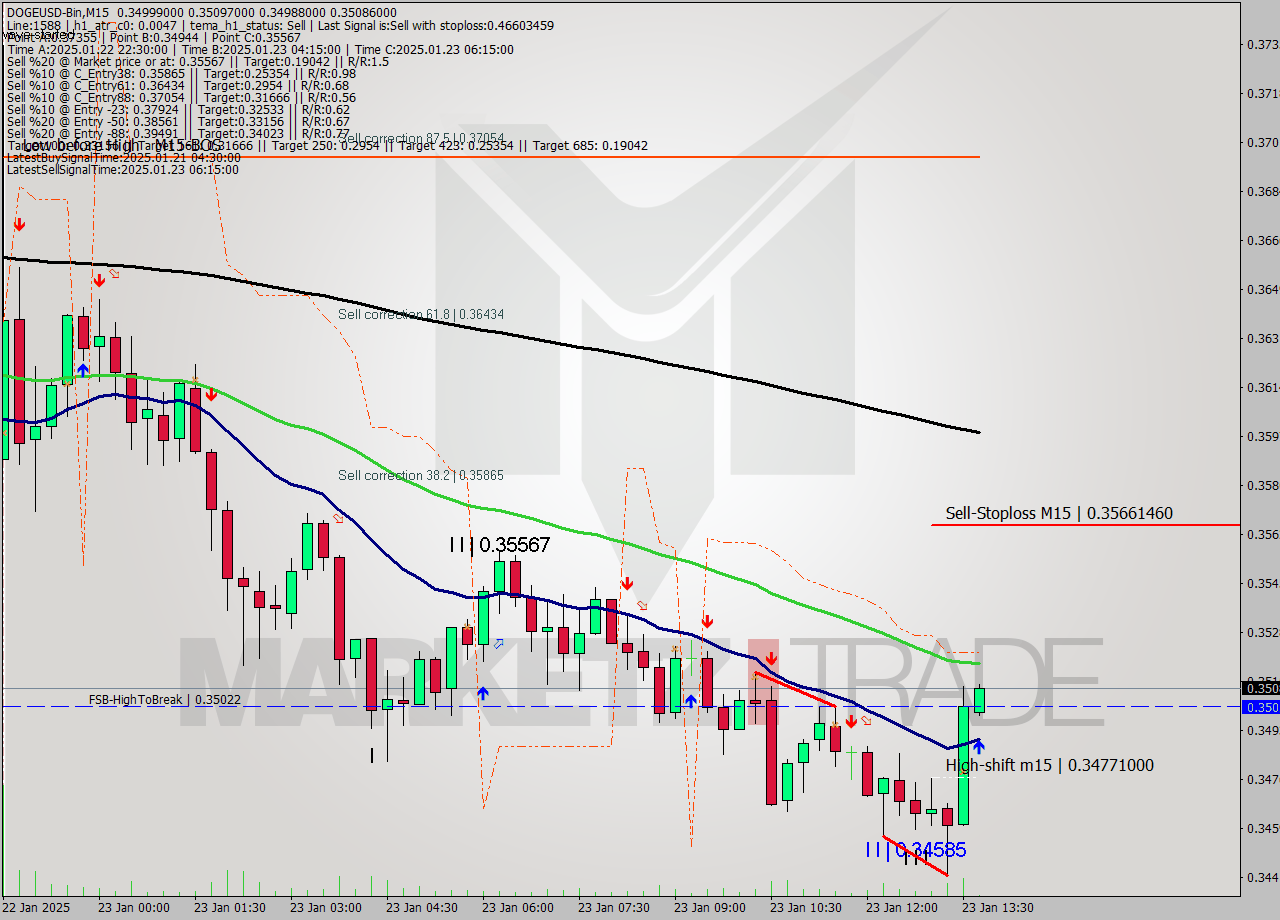
Task: Click the '23 Jan 07:30' time axis label
Action: [614, 907]
